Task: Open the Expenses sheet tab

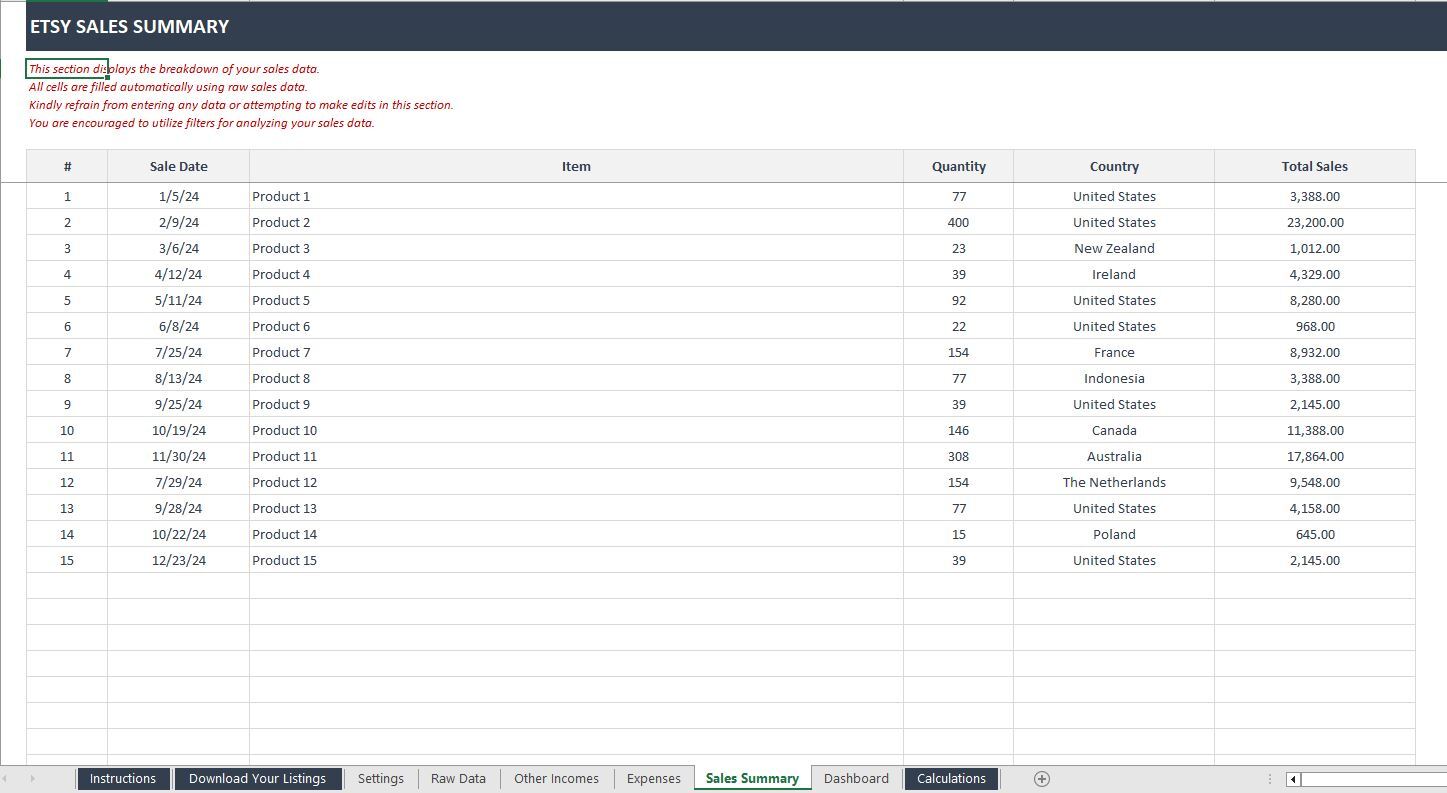Action: 653,779
